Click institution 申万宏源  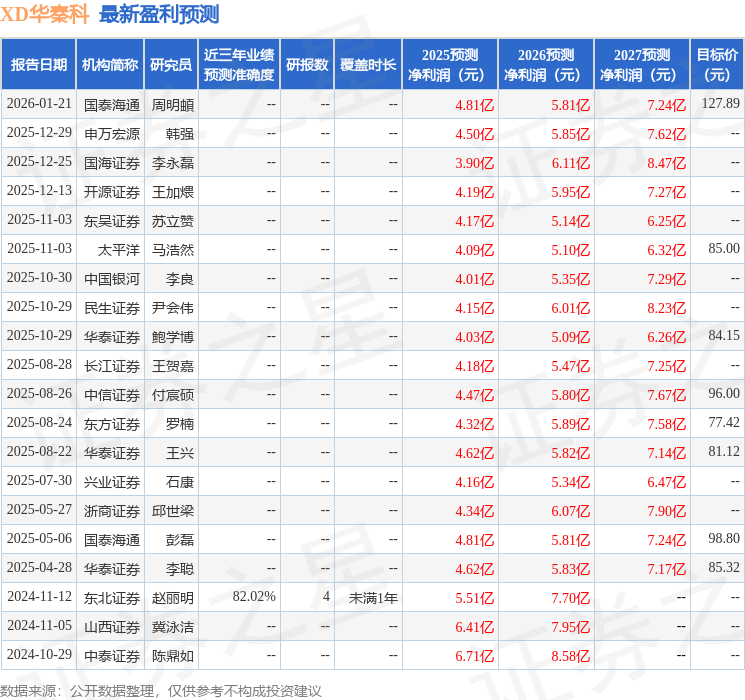(112, 134)
